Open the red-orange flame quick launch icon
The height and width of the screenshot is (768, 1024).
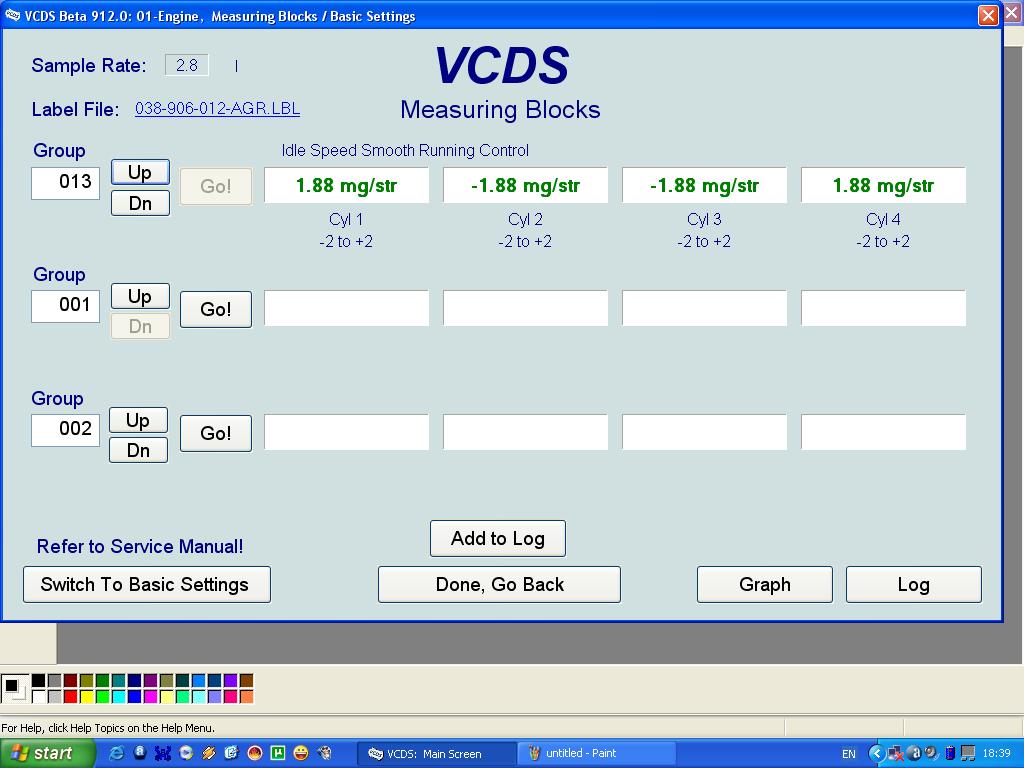(255, 753)
